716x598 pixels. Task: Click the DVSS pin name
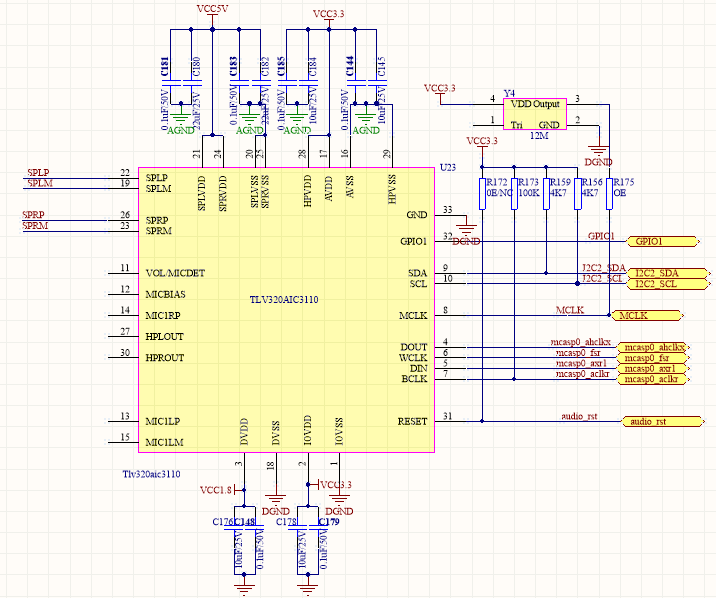point(275,433)
